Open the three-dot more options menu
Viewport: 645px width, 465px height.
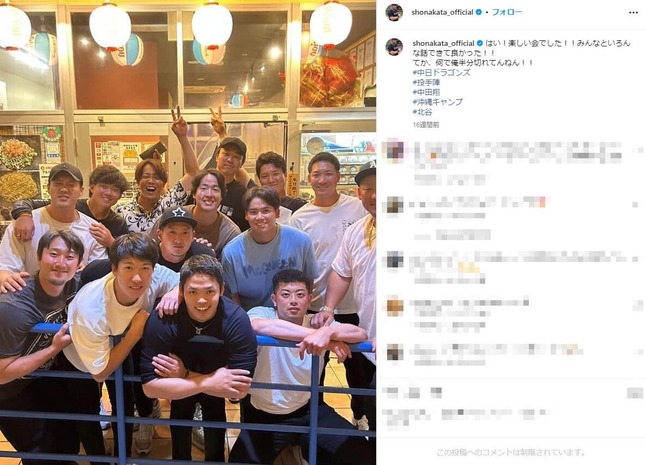[633, 13]
